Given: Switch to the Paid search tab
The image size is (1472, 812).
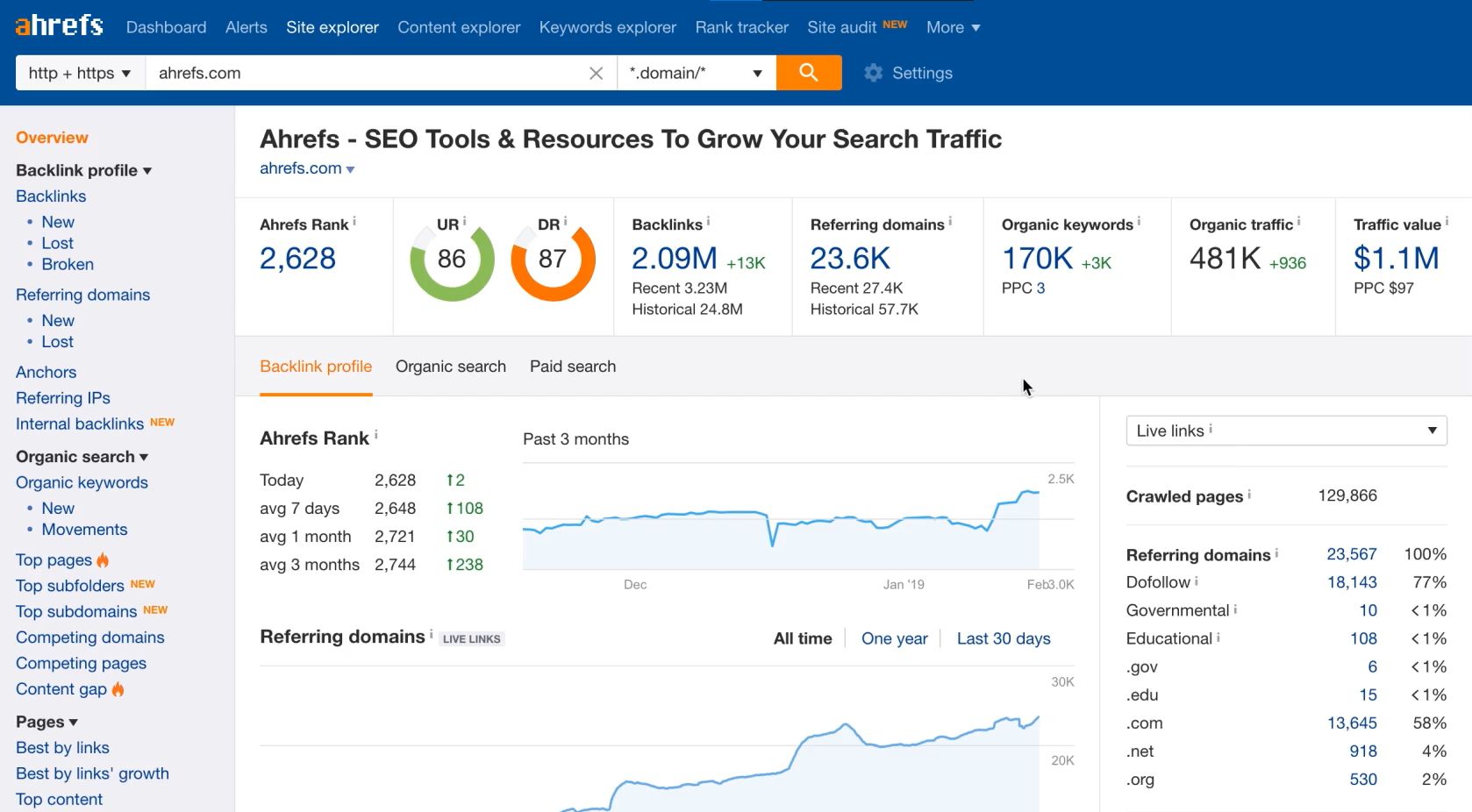Looking at the screenshot, I should tap(573, 367).
